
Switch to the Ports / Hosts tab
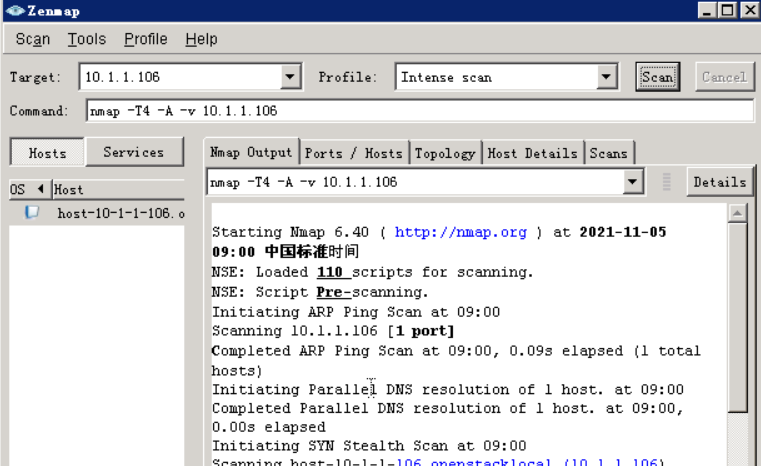tap(354, 153)
